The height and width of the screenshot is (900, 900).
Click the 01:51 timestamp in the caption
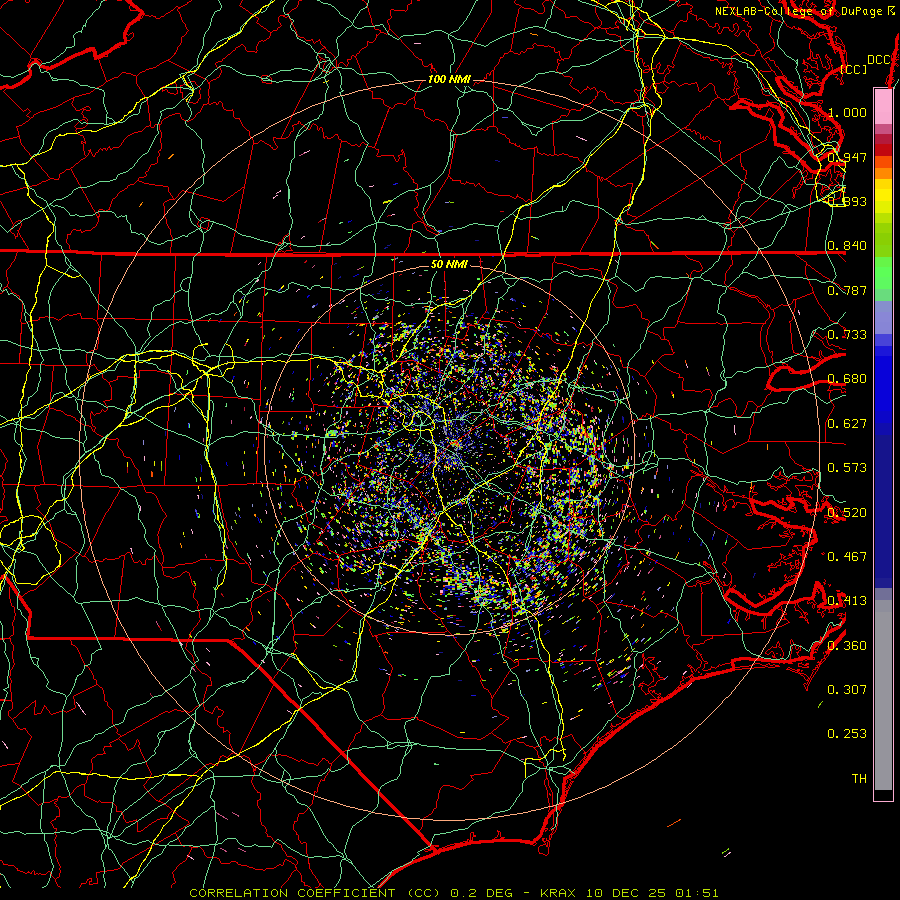point(696,893)
